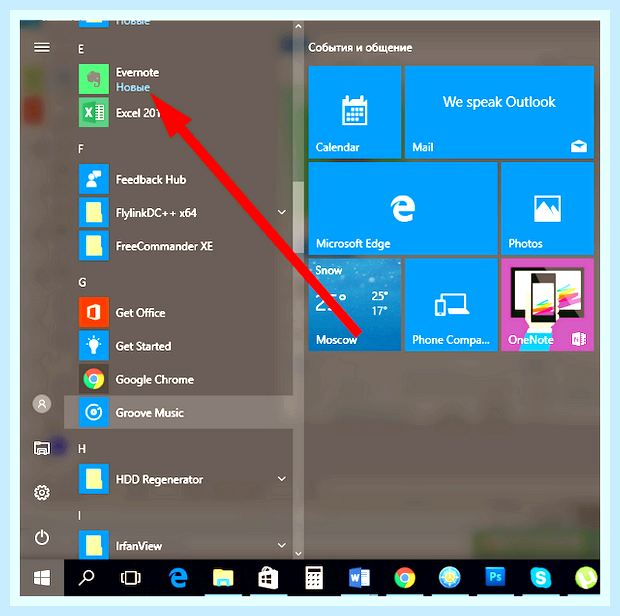
Task: Open the Calendar tile
Action: click(x=355, y=112)
